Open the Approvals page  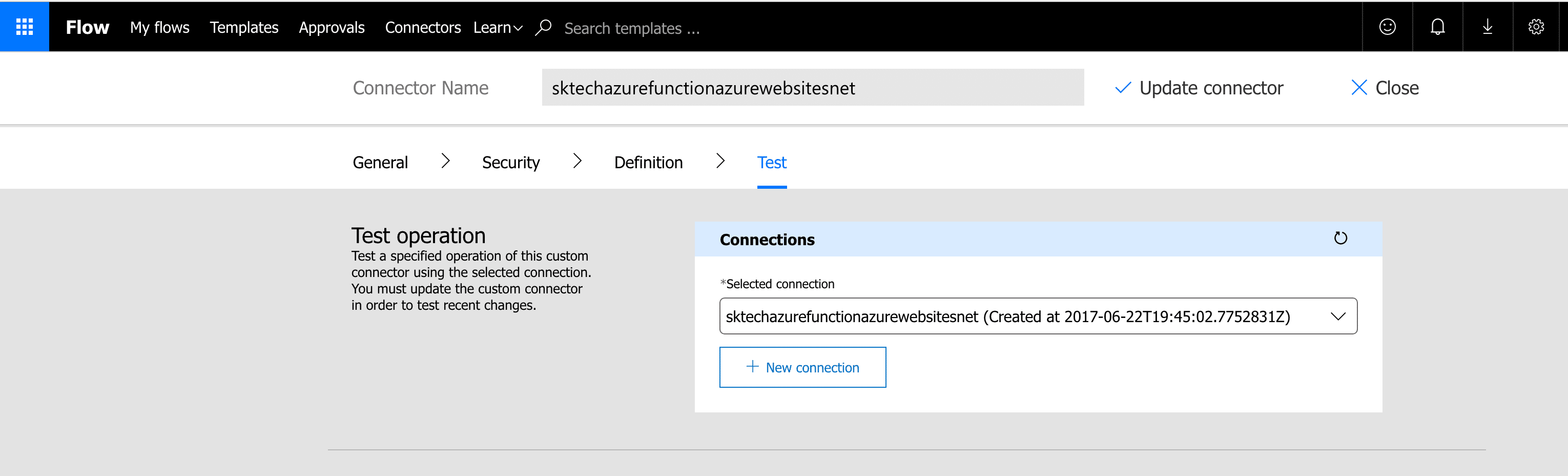point(332,27)
